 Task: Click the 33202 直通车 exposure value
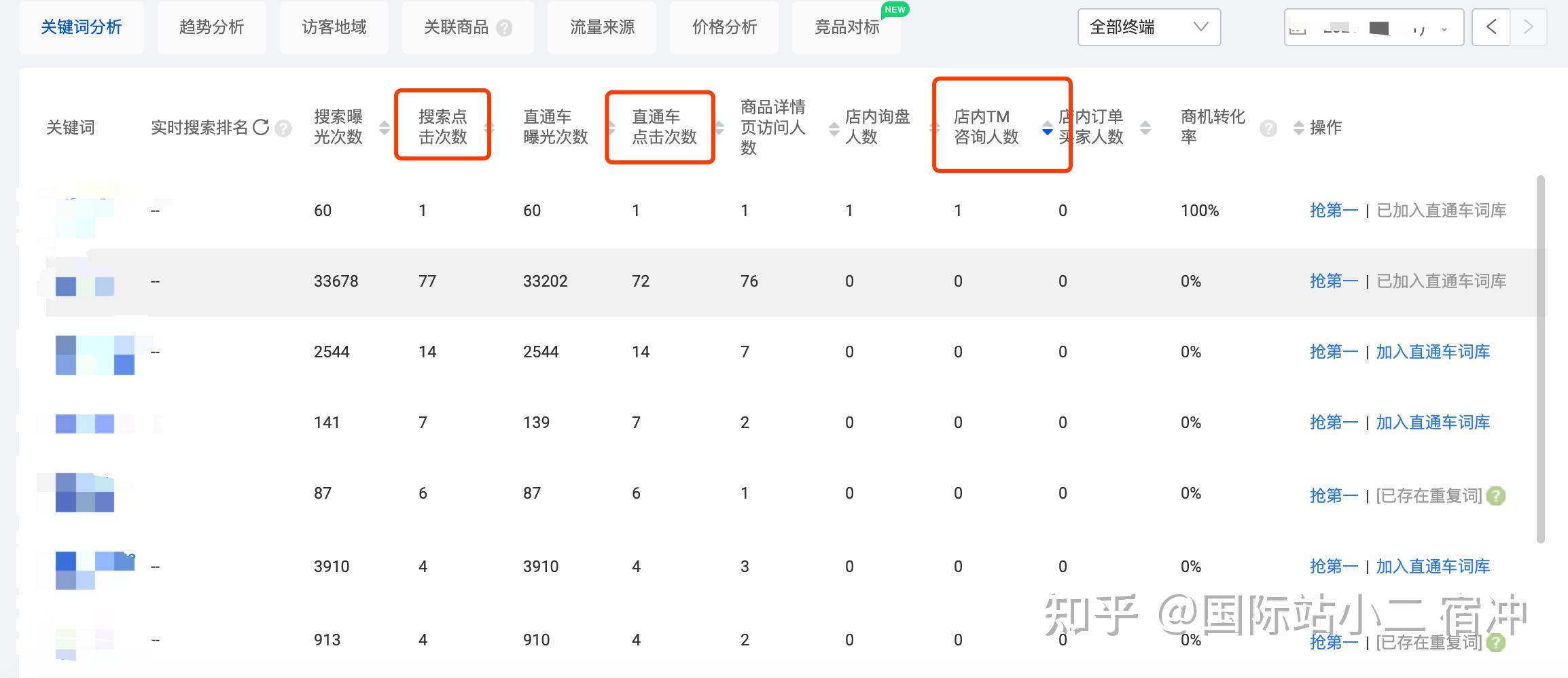tap(545, 281)
